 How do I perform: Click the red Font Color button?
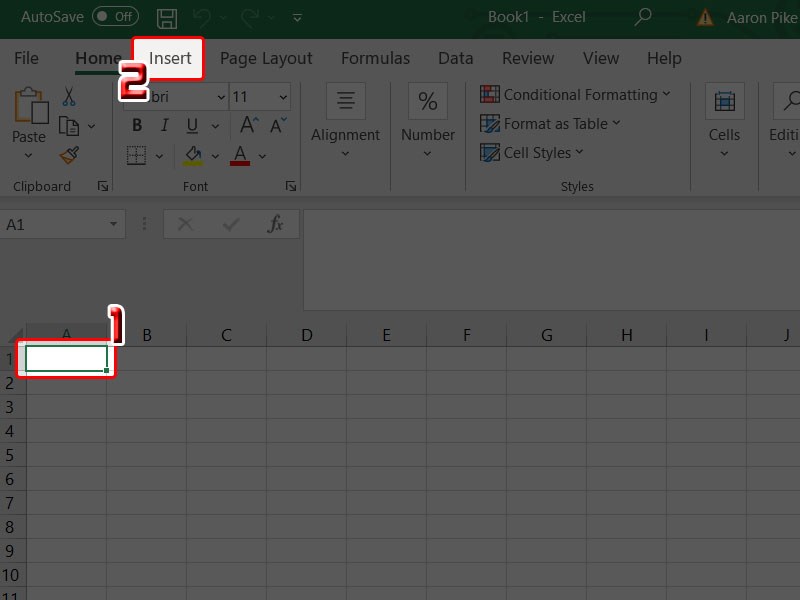240,155
